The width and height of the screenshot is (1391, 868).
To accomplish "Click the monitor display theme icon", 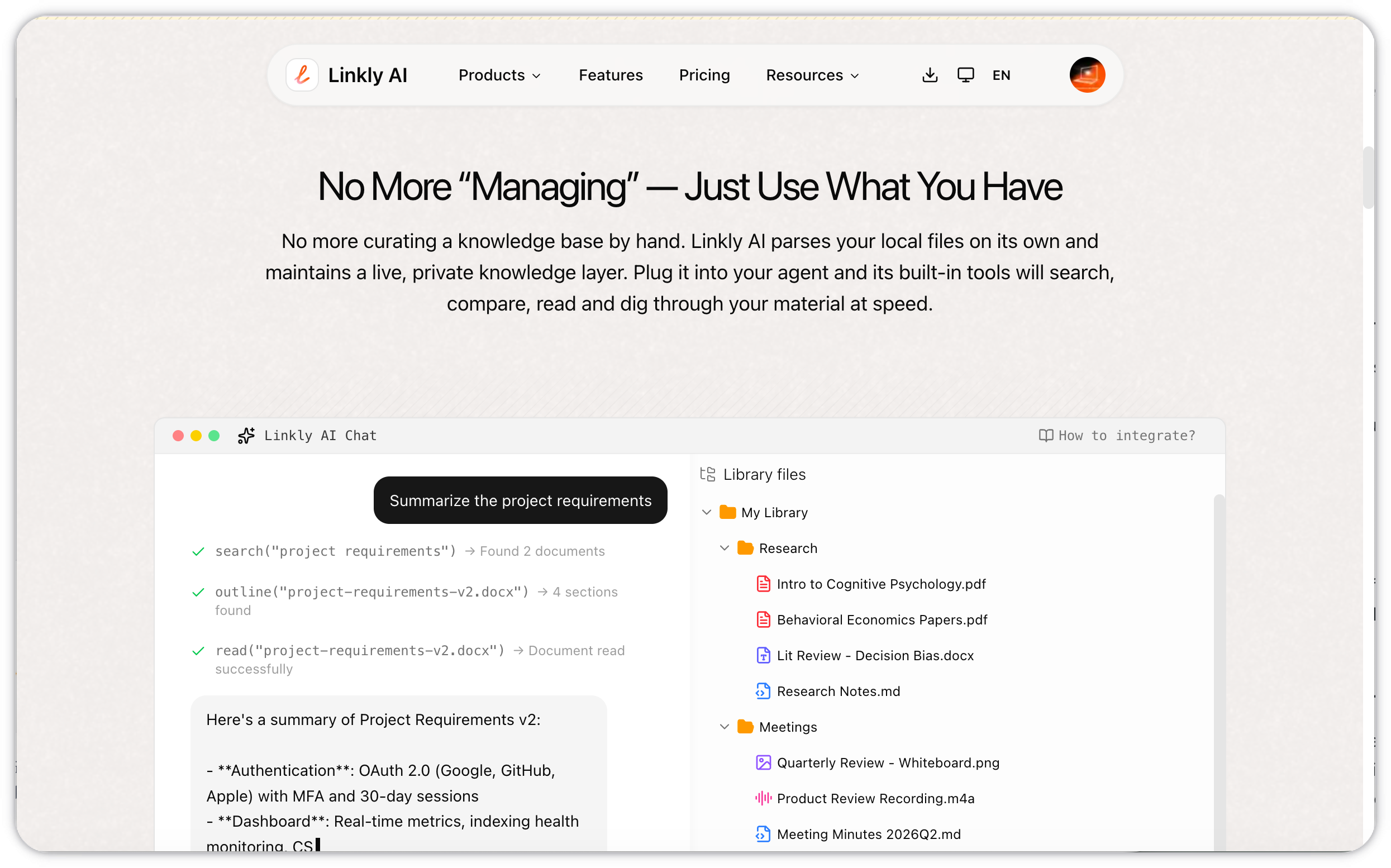I will 965,75.
